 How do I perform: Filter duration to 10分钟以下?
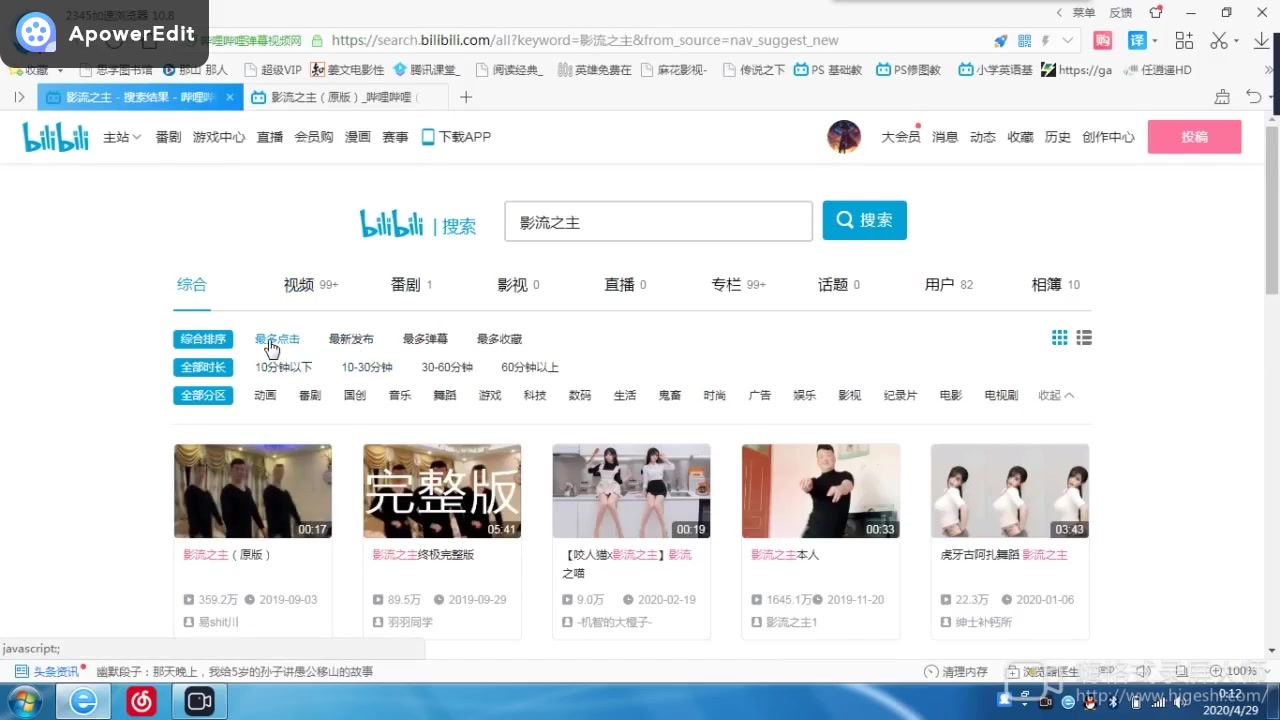pos(284,367)
